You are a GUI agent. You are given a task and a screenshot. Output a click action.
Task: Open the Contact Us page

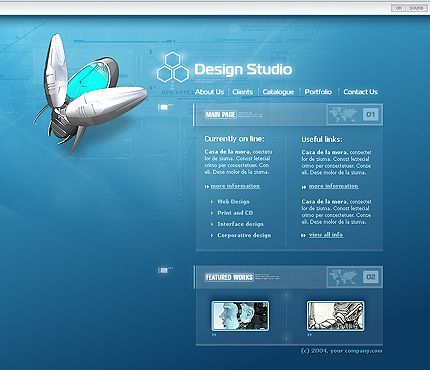click(360, 92)
